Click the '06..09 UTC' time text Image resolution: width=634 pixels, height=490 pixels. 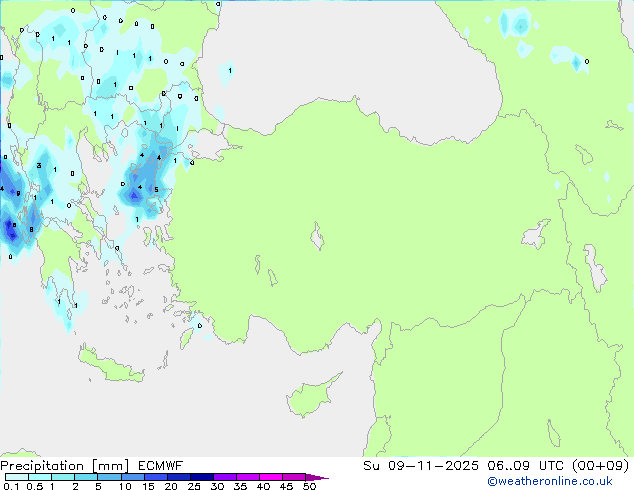(527, 466)
